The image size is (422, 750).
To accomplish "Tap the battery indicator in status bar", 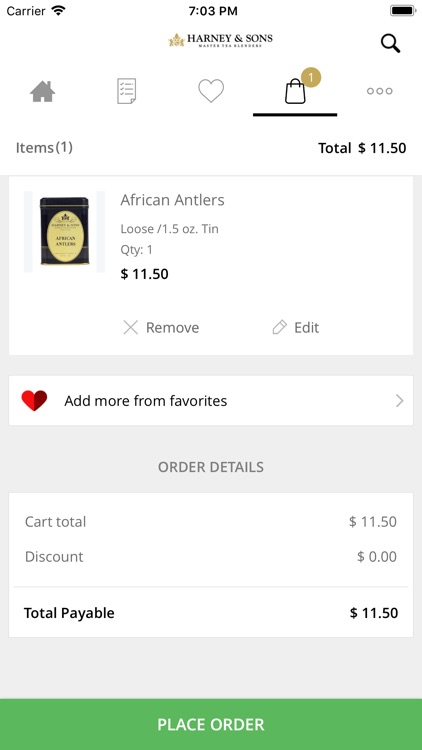I will 403,11.
